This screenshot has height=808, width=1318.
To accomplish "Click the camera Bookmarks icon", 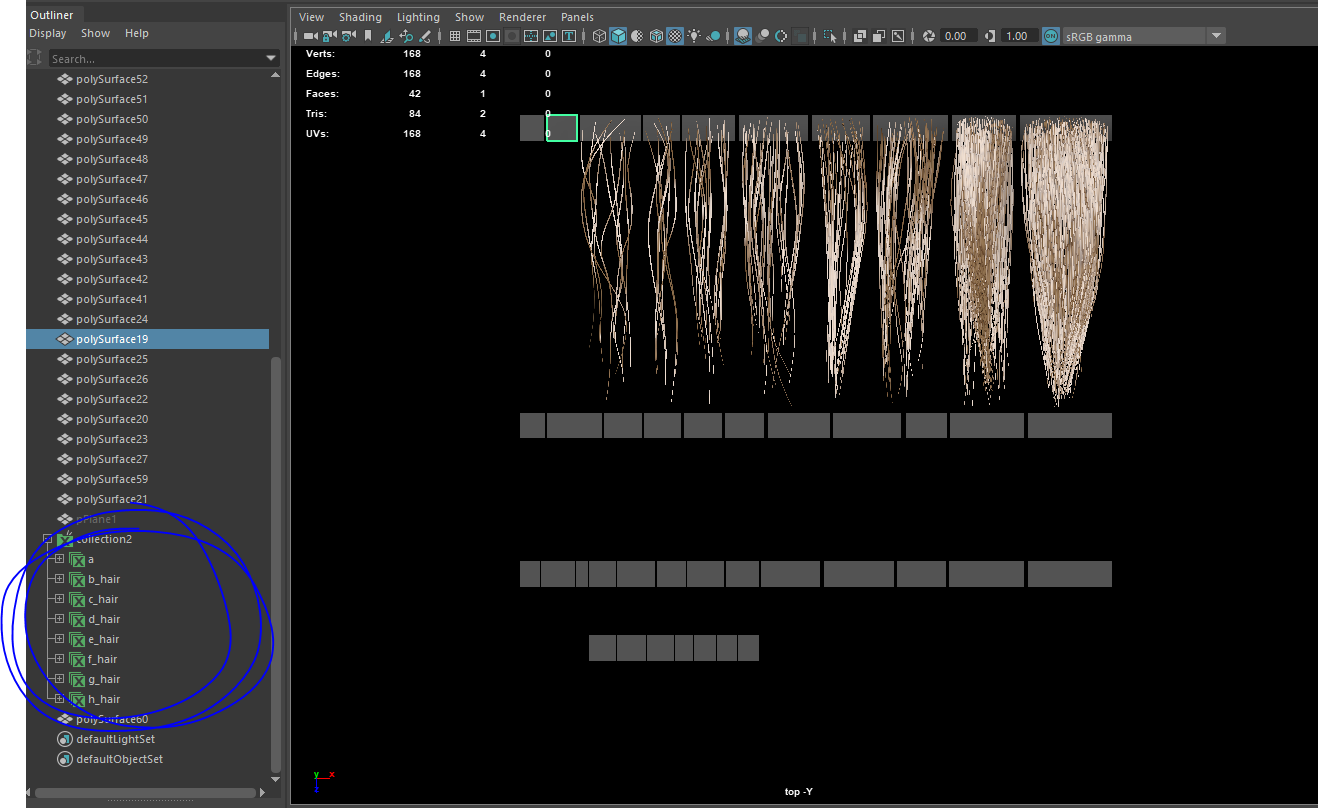I will [x=368, y=36].
